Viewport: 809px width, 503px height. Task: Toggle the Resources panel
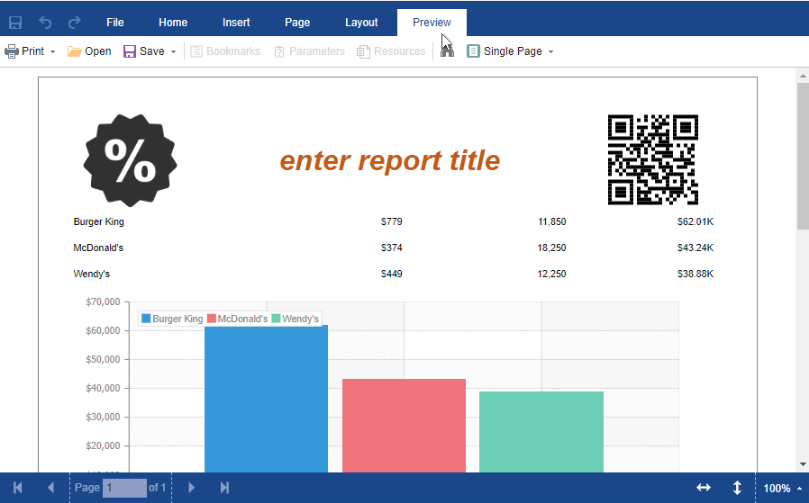pos(391,51)
